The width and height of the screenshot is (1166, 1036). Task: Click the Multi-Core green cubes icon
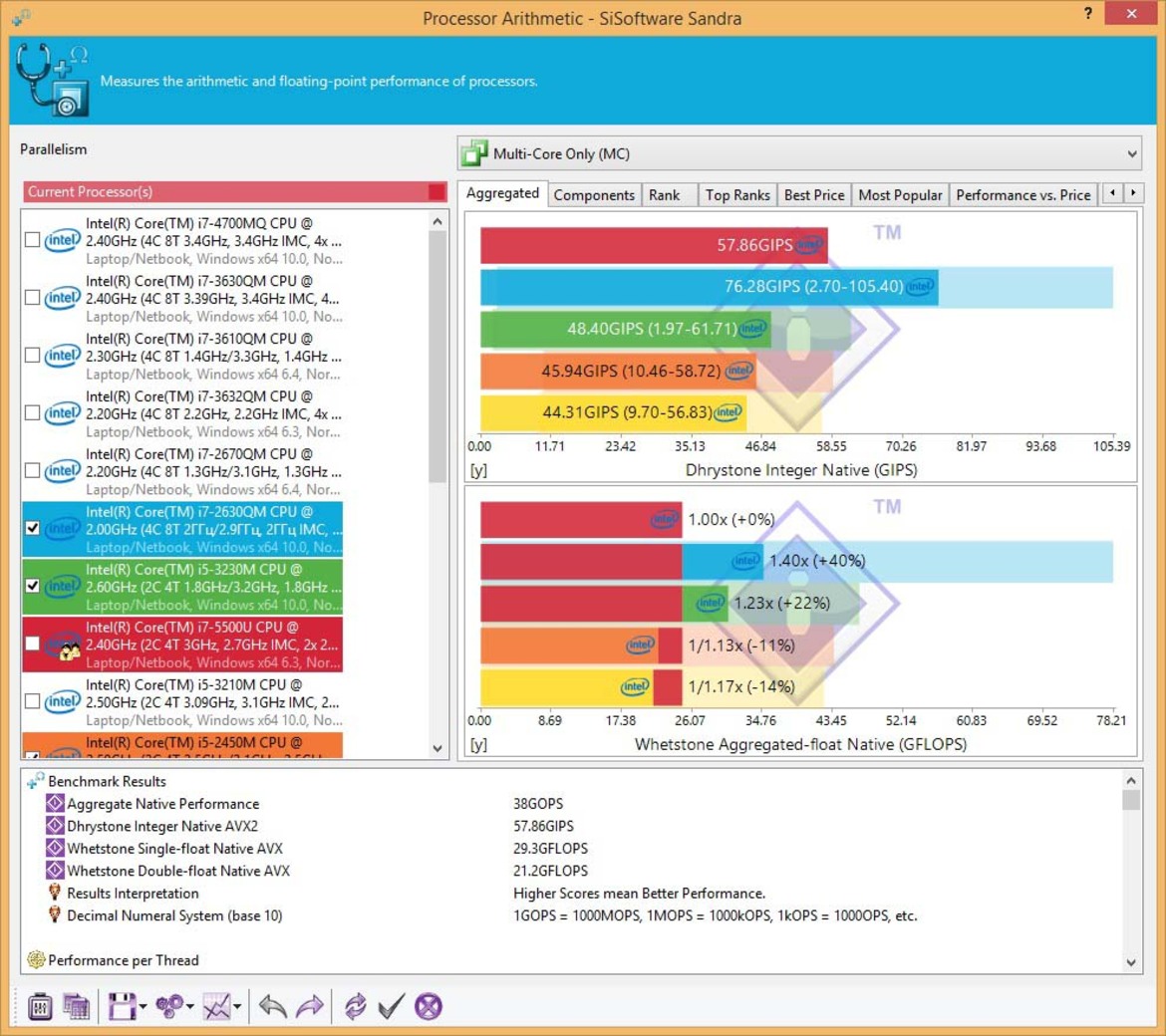pos(474,153)
